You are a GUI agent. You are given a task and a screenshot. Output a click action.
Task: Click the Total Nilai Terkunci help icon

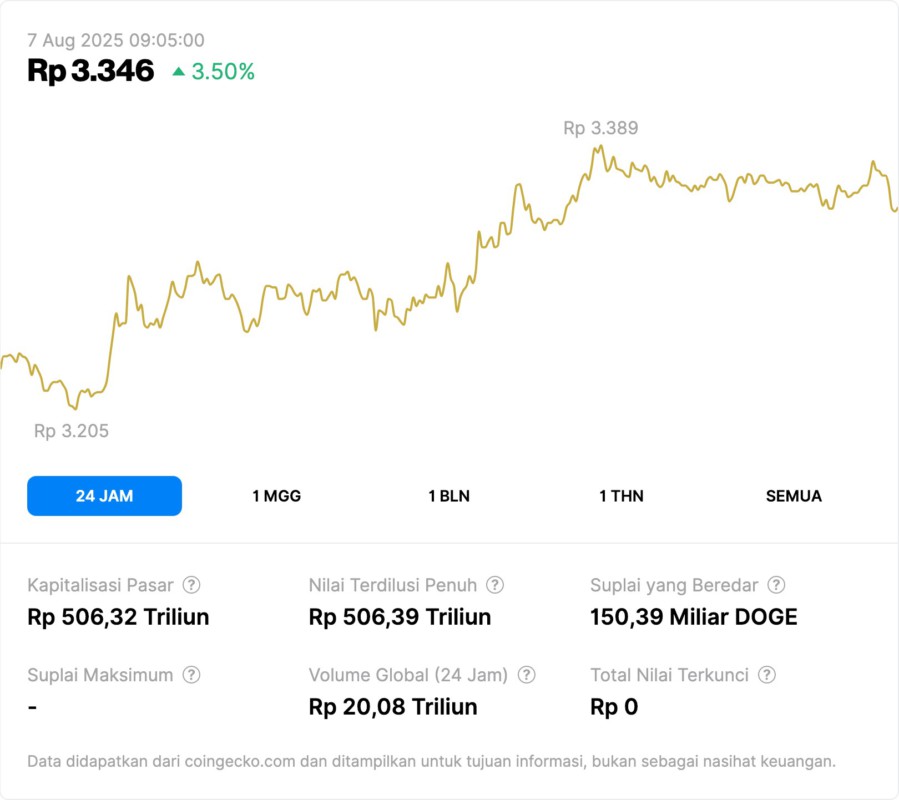[767, 675]
